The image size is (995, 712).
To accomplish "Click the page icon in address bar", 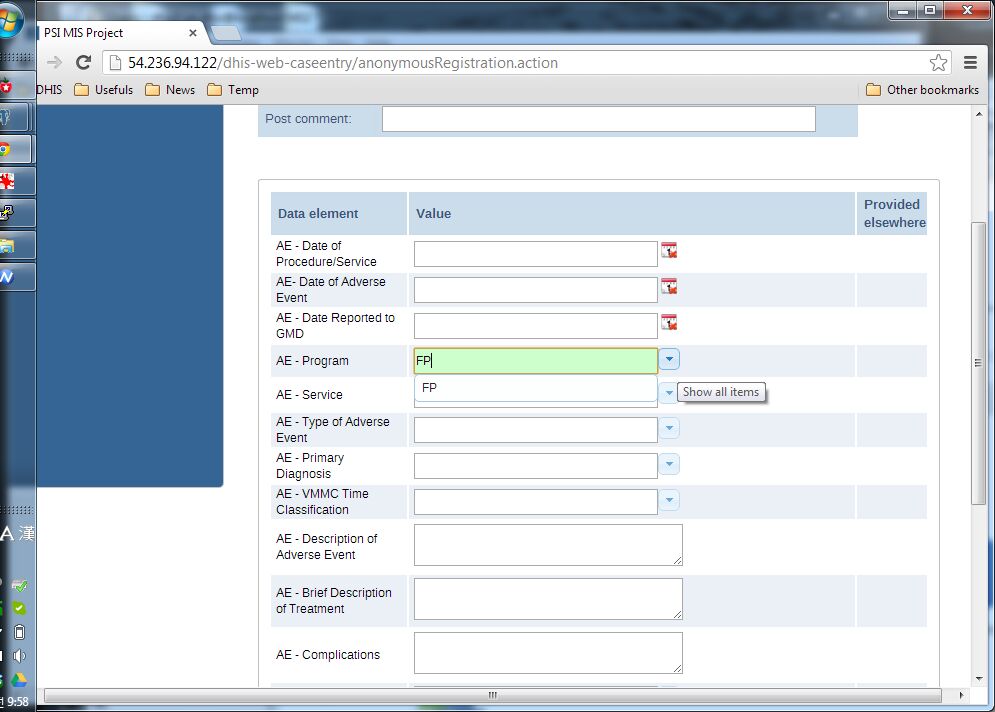I will click(x=115, y=62).
